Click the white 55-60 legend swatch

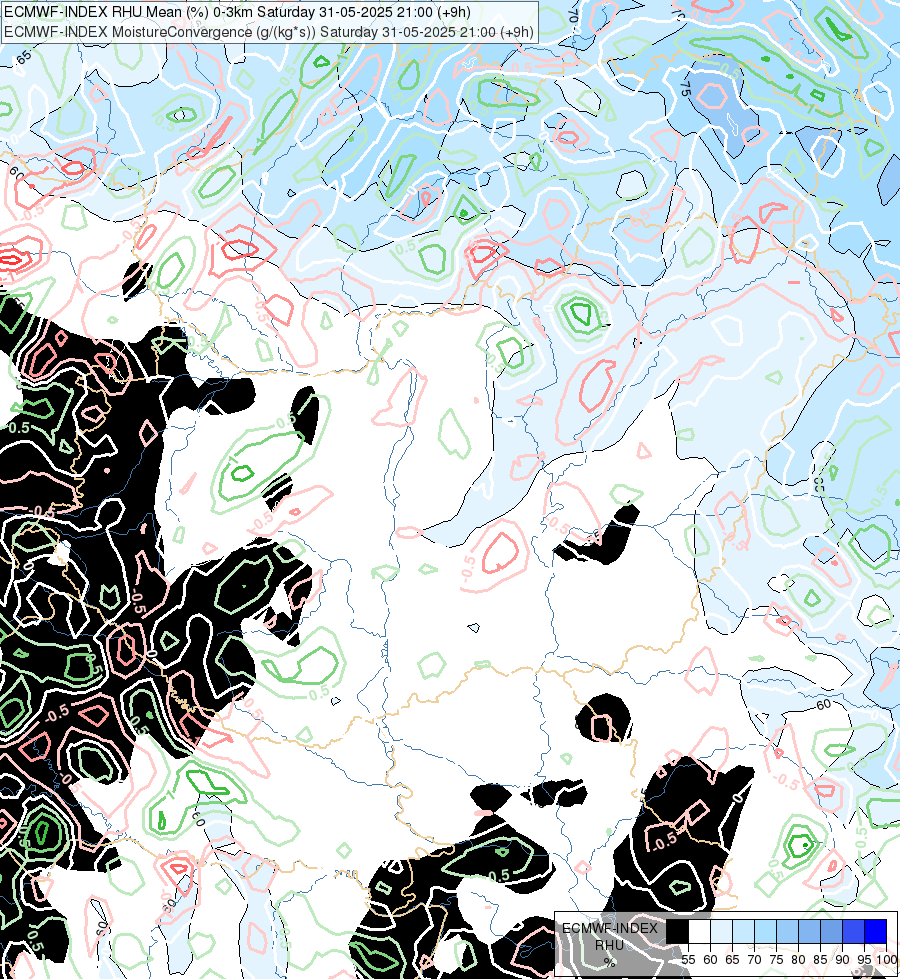(700, 931)
